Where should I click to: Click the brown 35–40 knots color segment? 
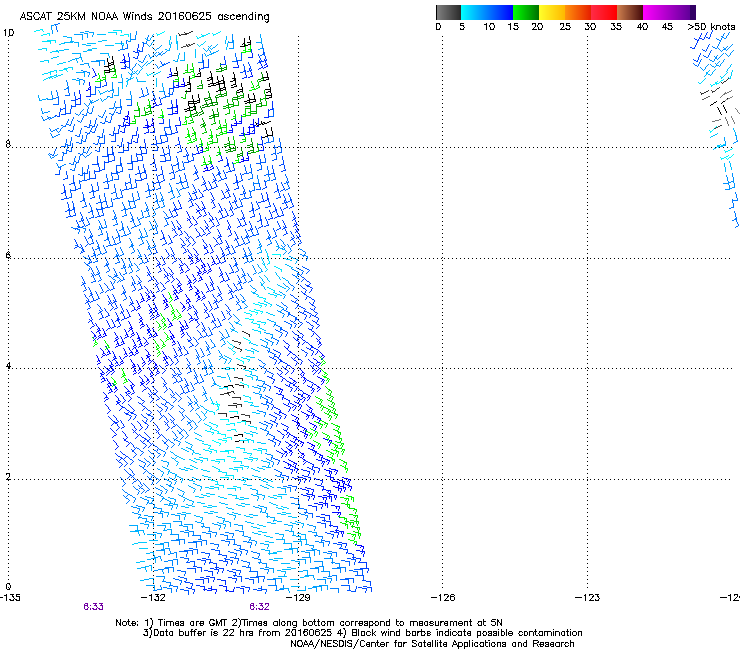coord(630,12)
